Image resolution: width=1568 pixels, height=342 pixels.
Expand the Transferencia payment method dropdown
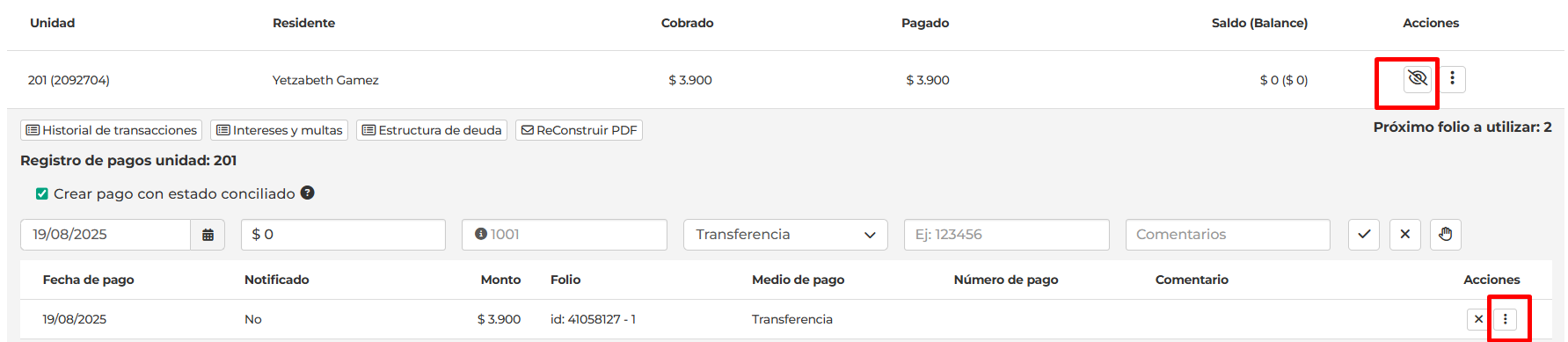tap(785, 235)
